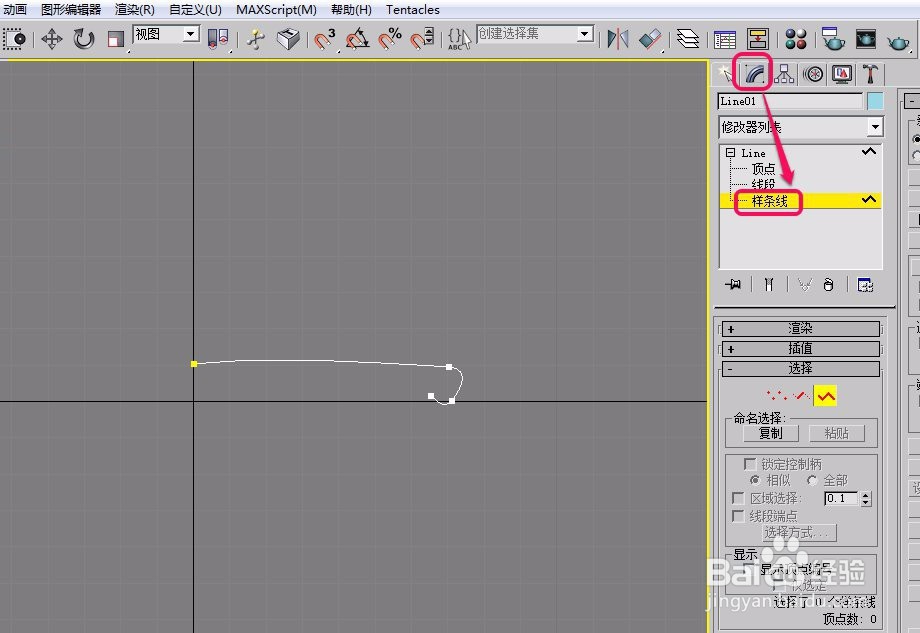Click the Align tool icon
Viewport: 920px width, 633px height.
pos(650,39)
